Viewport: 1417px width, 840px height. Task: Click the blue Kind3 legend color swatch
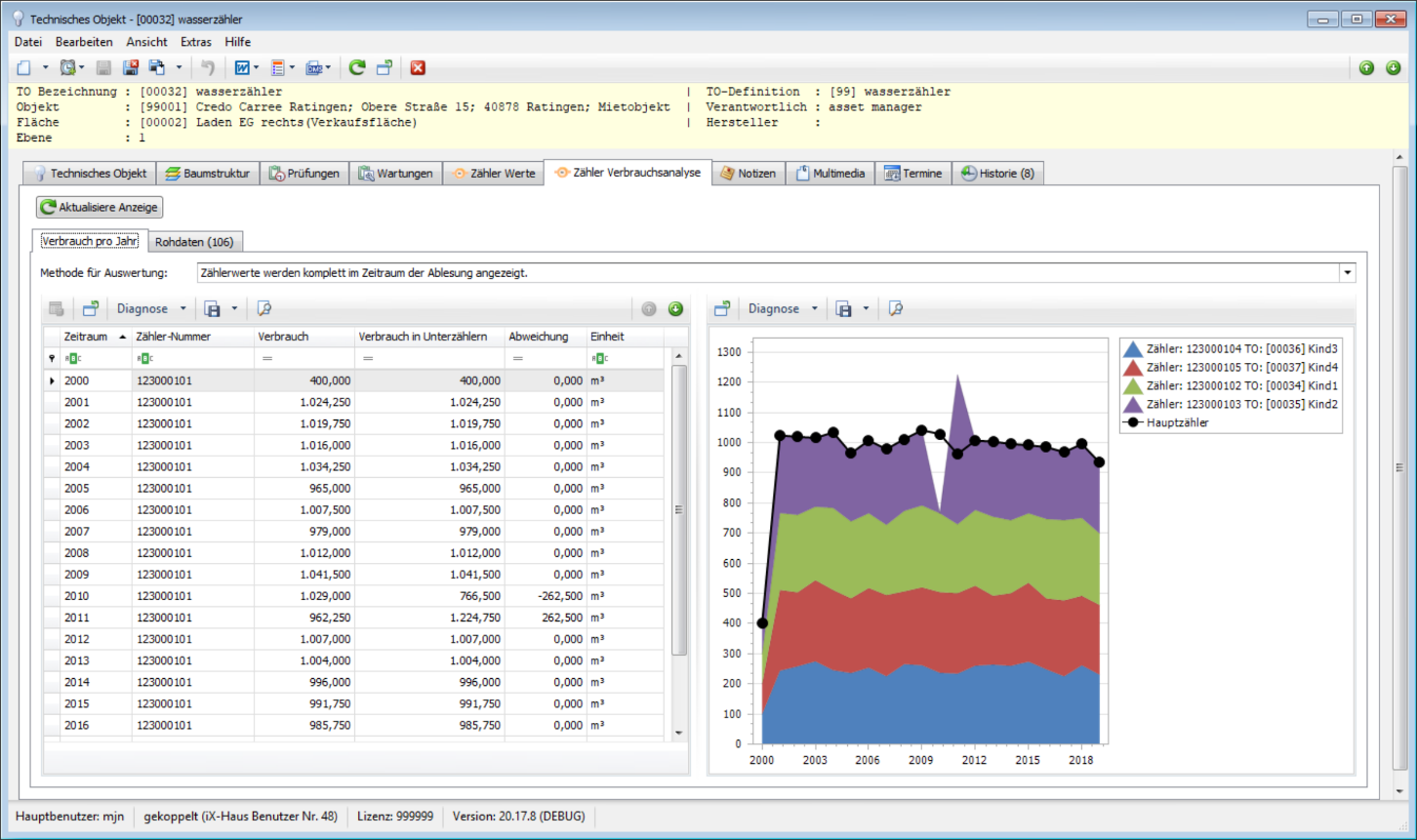click(1132, 349)
